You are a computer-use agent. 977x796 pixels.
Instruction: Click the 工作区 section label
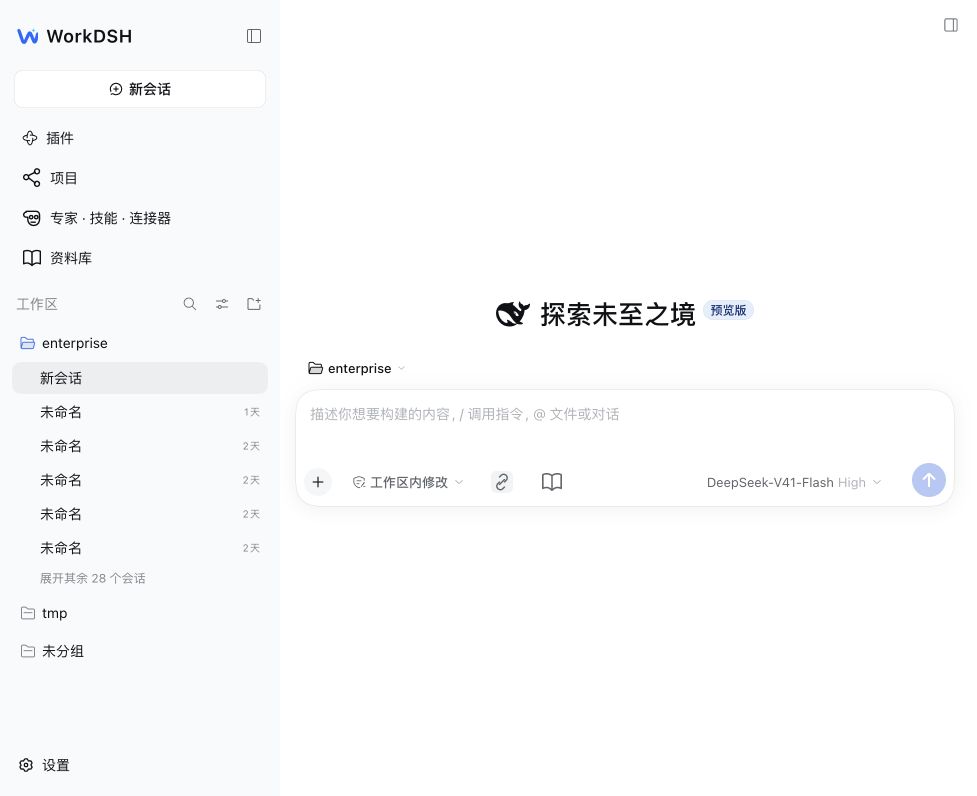click(x=37, y=304)
